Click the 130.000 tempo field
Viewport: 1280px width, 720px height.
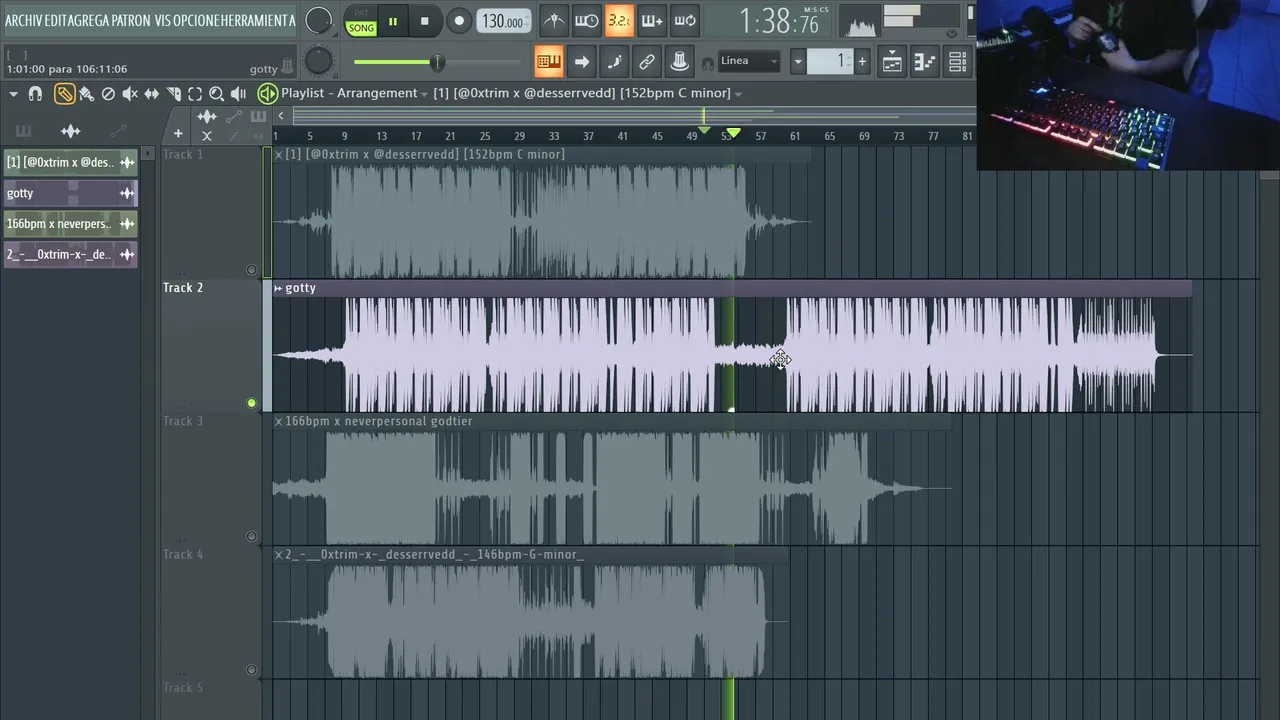[x=504, y=22]
